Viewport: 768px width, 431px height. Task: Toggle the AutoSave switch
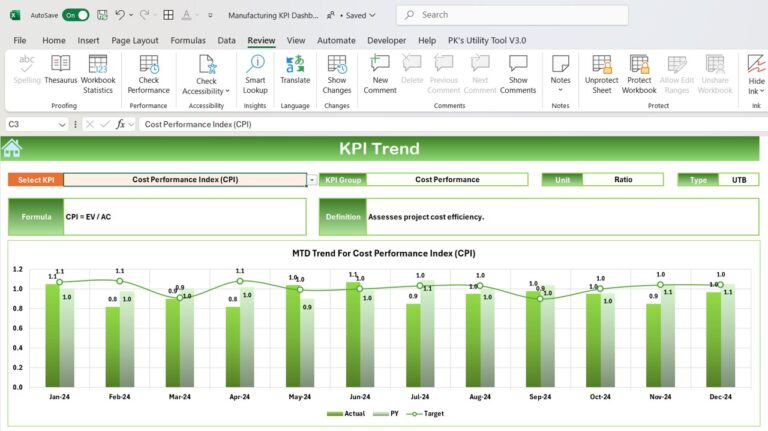(76, 15)
